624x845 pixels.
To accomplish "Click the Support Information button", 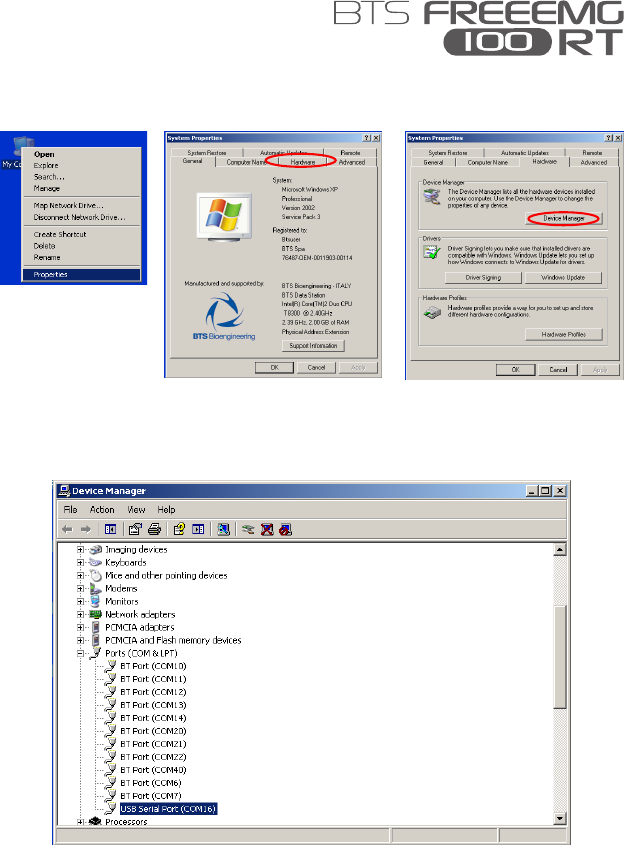I will (x=313, y=345).
